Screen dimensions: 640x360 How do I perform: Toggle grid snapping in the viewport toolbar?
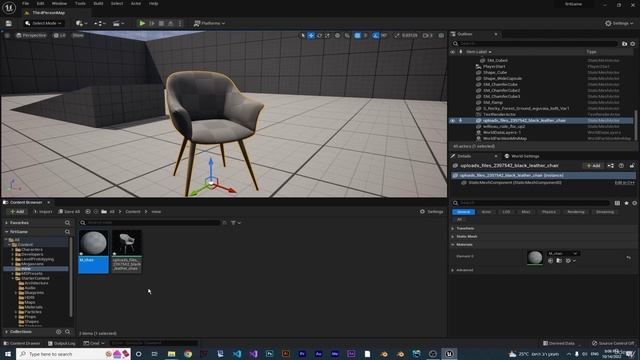pos(358,36)
